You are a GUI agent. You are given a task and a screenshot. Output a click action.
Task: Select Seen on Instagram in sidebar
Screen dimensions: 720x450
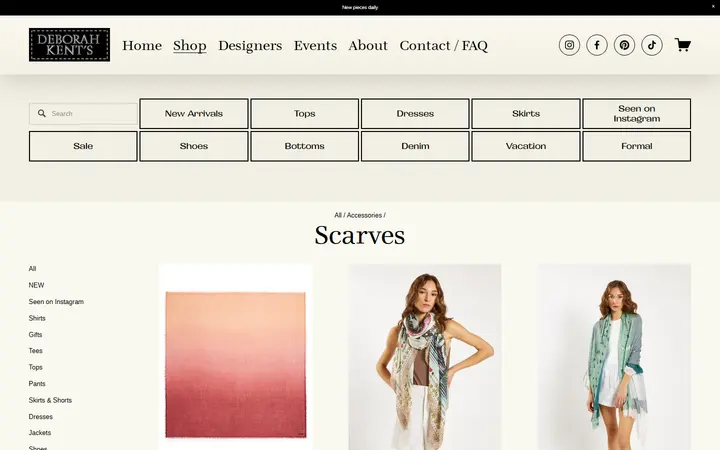56,302
